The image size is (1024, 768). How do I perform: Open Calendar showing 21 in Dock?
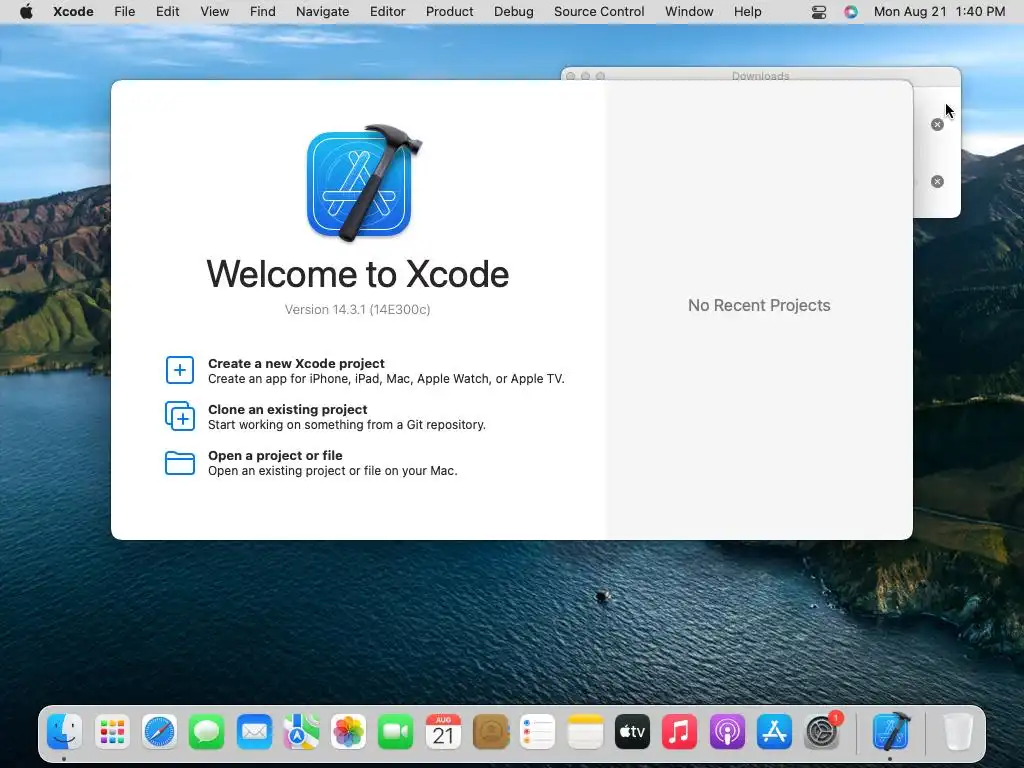443,731
